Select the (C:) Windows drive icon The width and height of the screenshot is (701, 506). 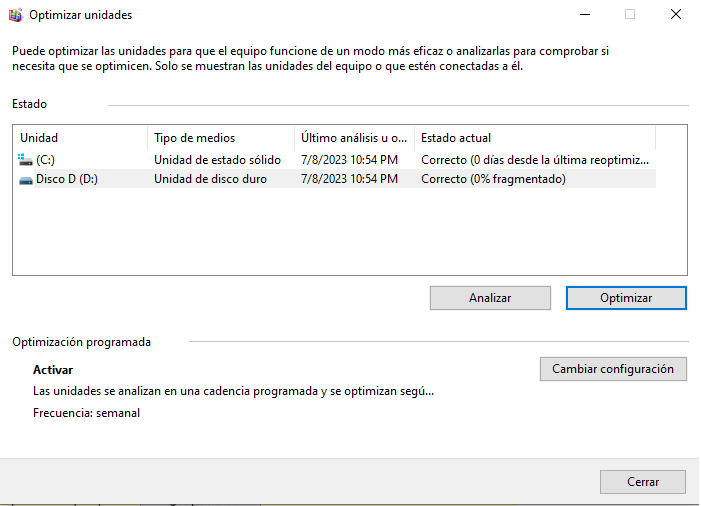pyautogui.click(x=25, y=160)
